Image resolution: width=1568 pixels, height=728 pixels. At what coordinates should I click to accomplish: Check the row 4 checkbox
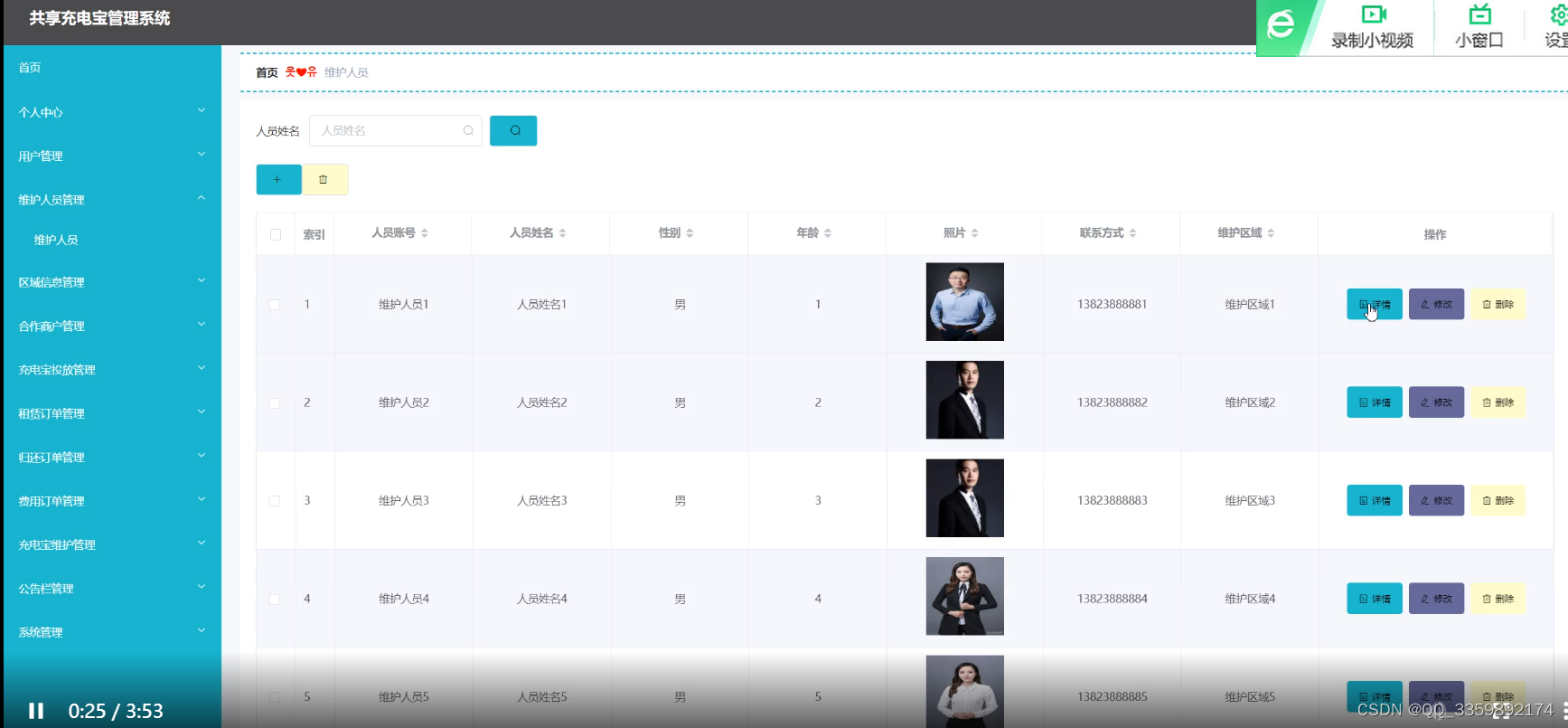275,600
